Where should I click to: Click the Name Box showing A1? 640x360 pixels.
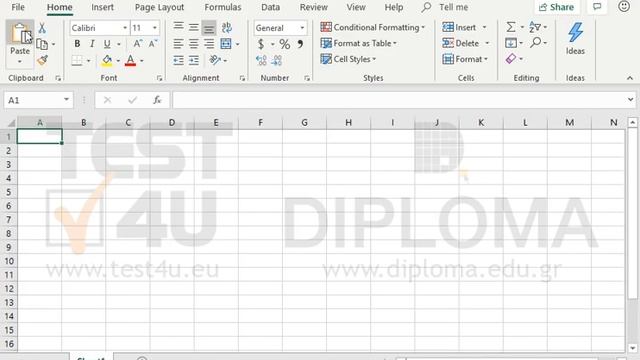(x=38, y=100)
